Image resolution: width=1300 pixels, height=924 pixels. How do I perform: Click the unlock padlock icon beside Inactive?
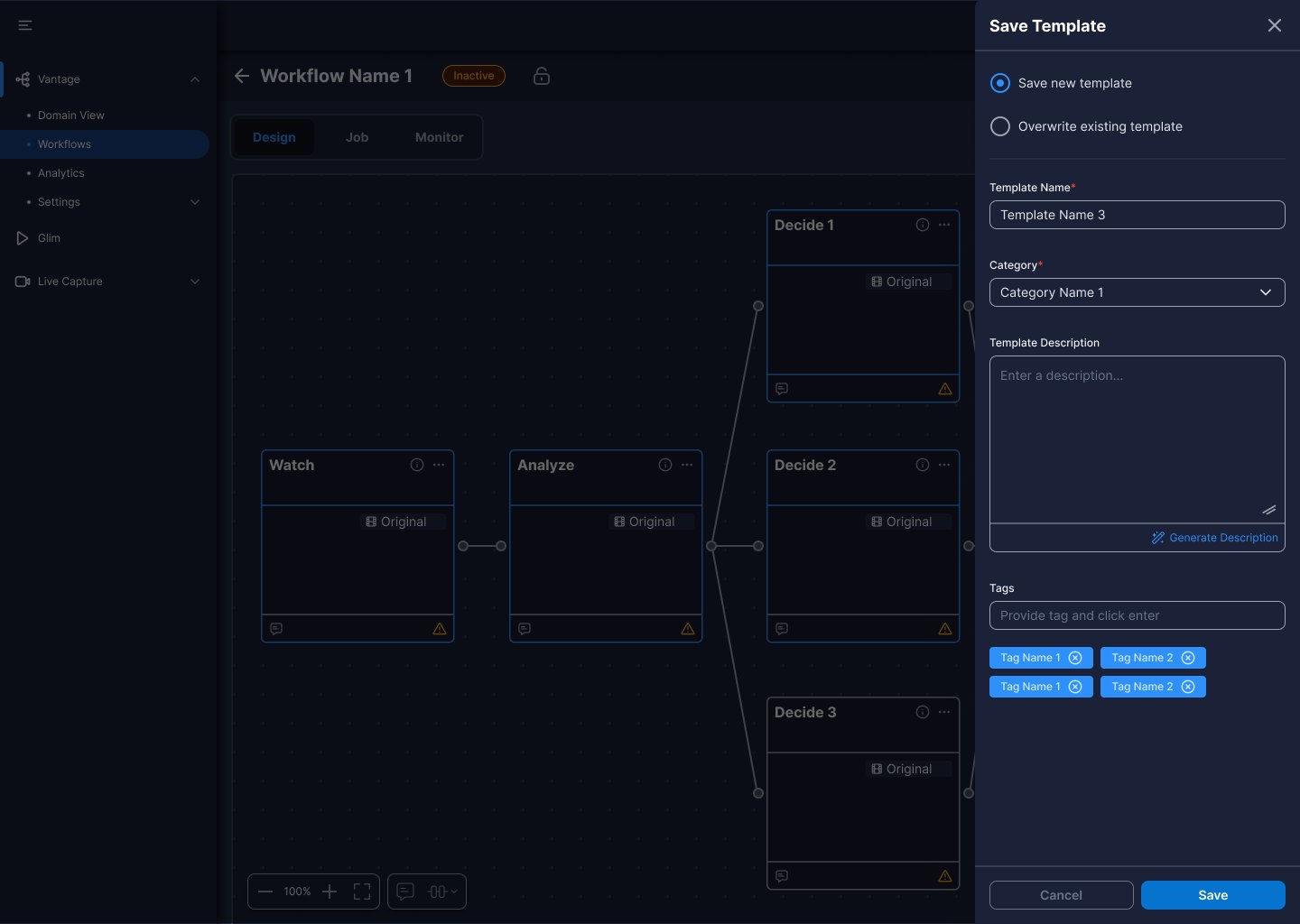(542, 76)
